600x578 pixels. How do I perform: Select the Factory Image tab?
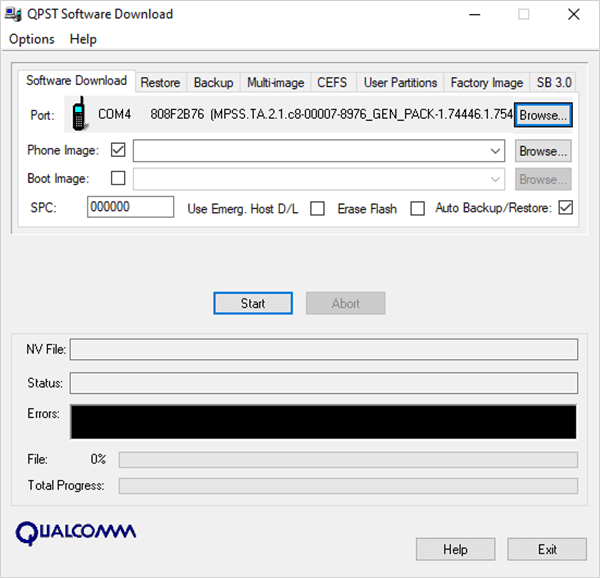pos(486,83)
